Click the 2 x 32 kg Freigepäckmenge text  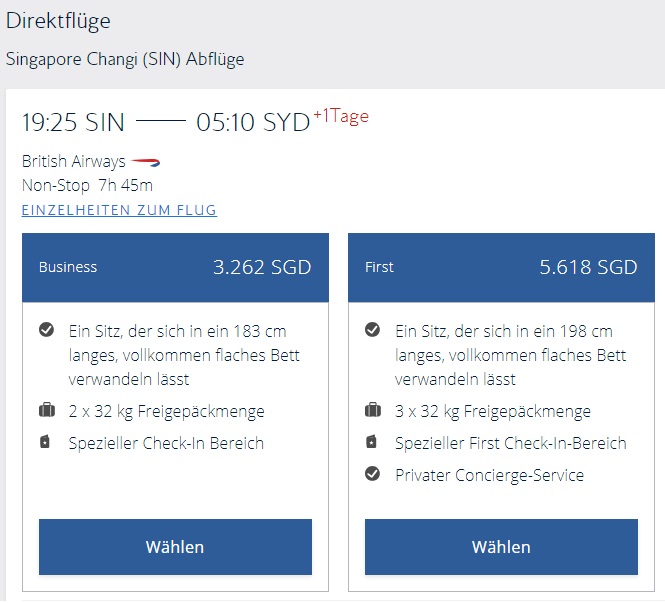pos(166,411)
